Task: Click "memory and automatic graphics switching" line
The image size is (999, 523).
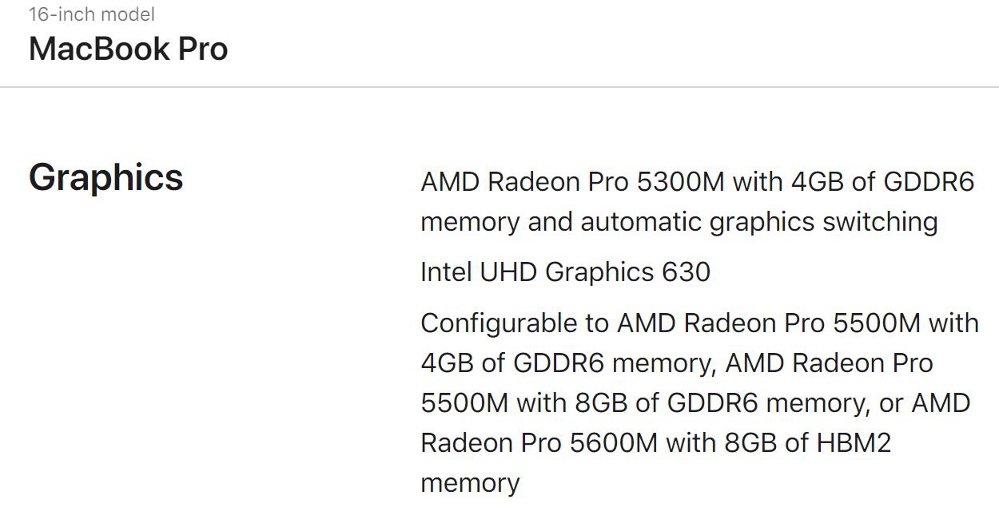Action: (679, 222)
